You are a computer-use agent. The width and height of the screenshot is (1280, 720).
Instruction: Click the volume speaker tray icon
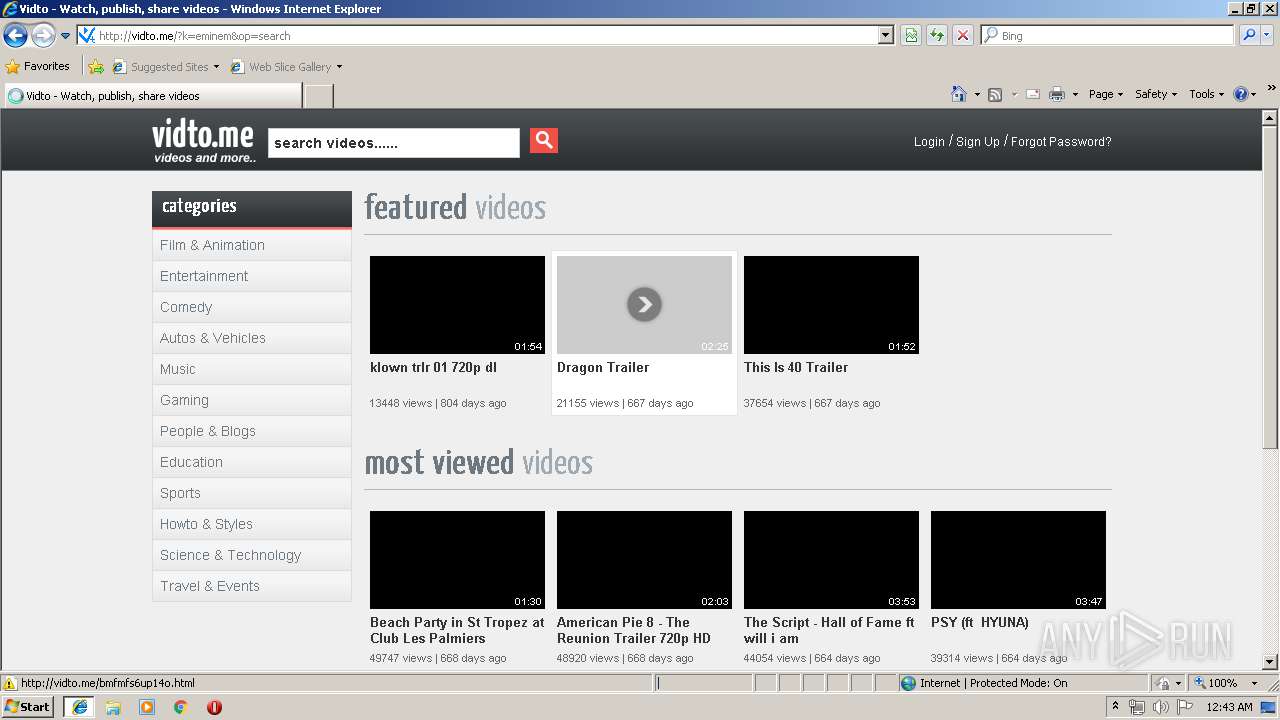(x=1160, y=707)
